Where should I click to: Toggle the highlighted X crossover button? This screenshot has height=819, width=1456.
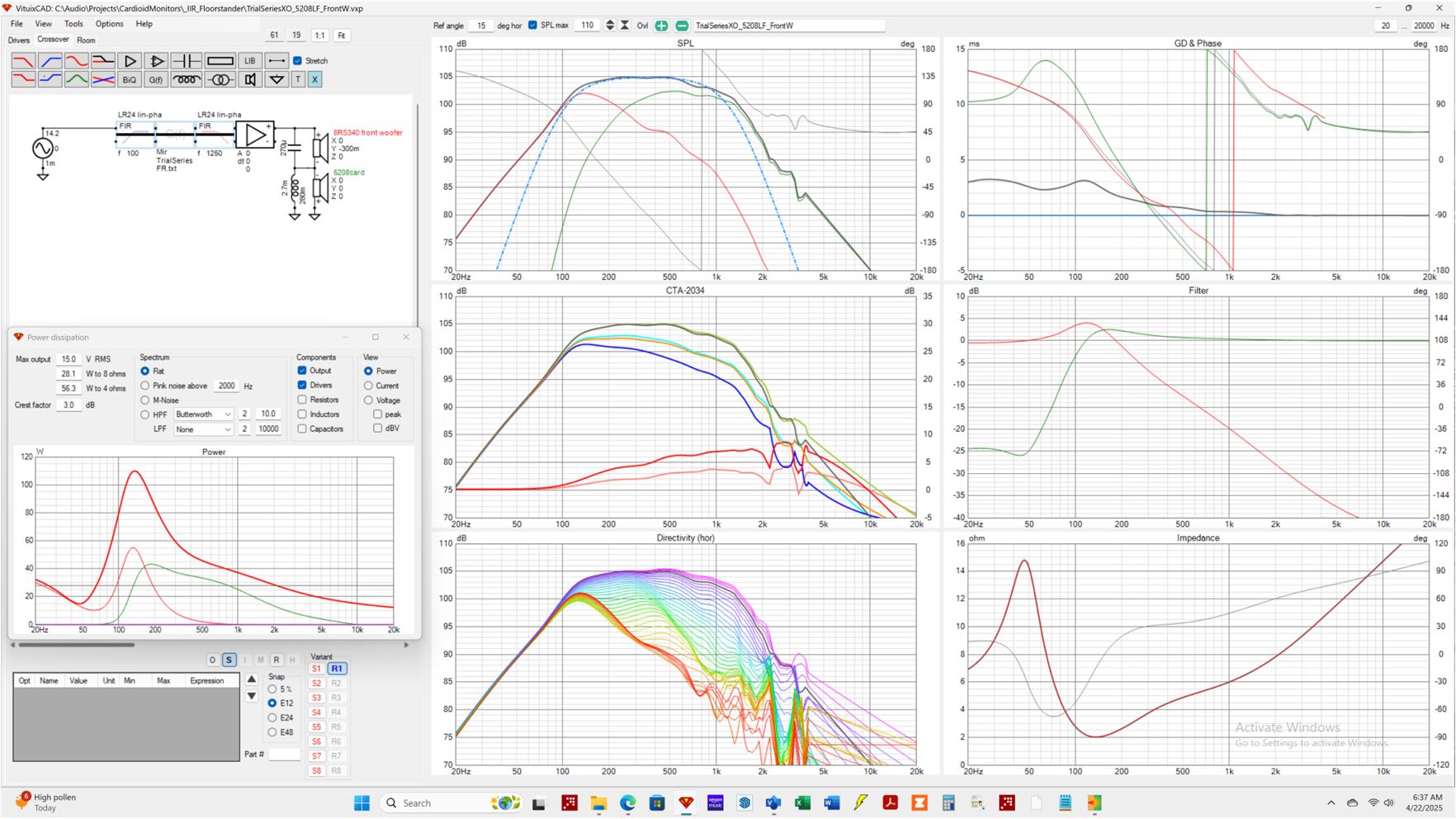(x=314, y=79)
